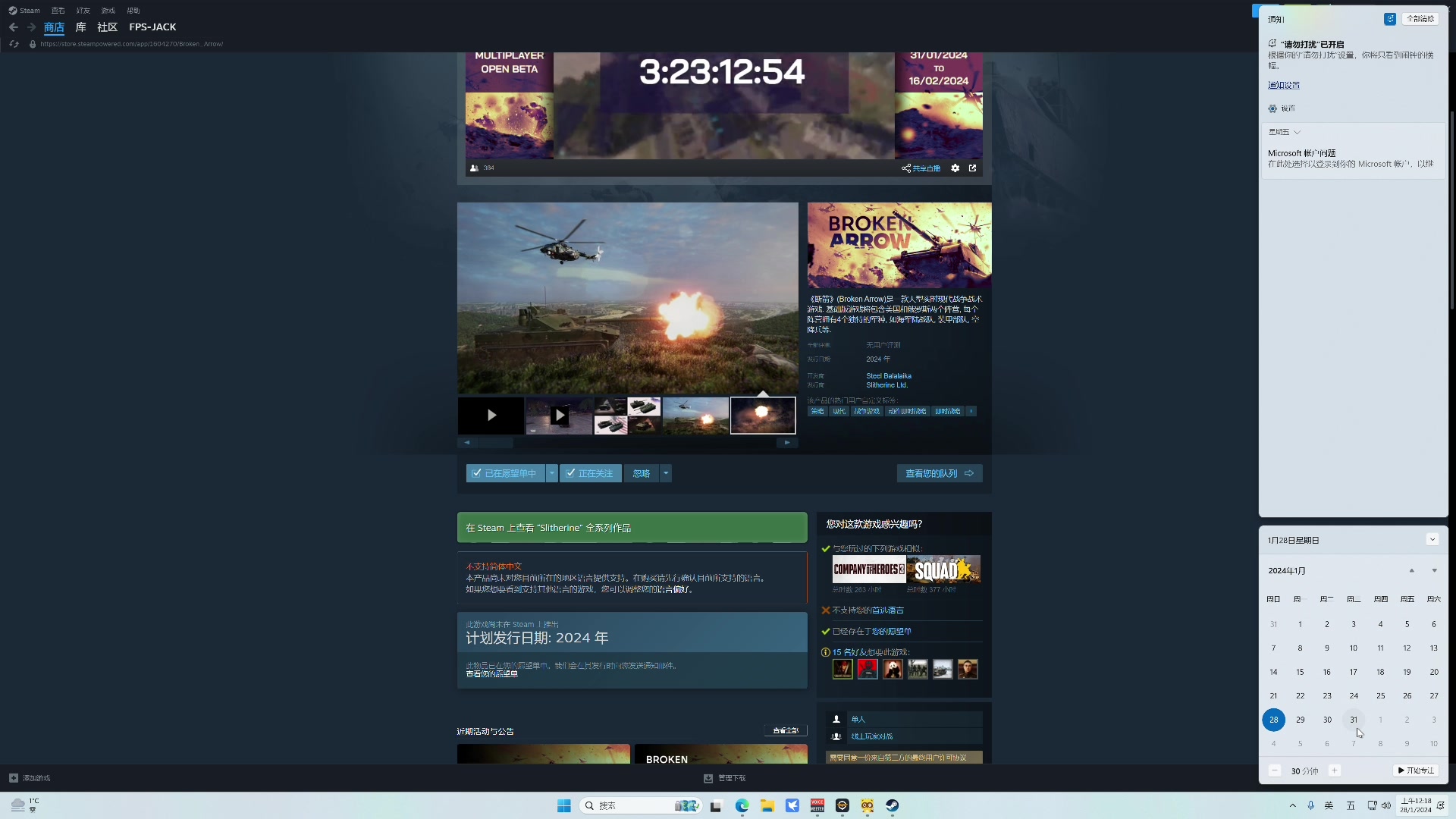Click the Squad similar game image
This screenshot has height=819, width=1456.
coord(943,569)
